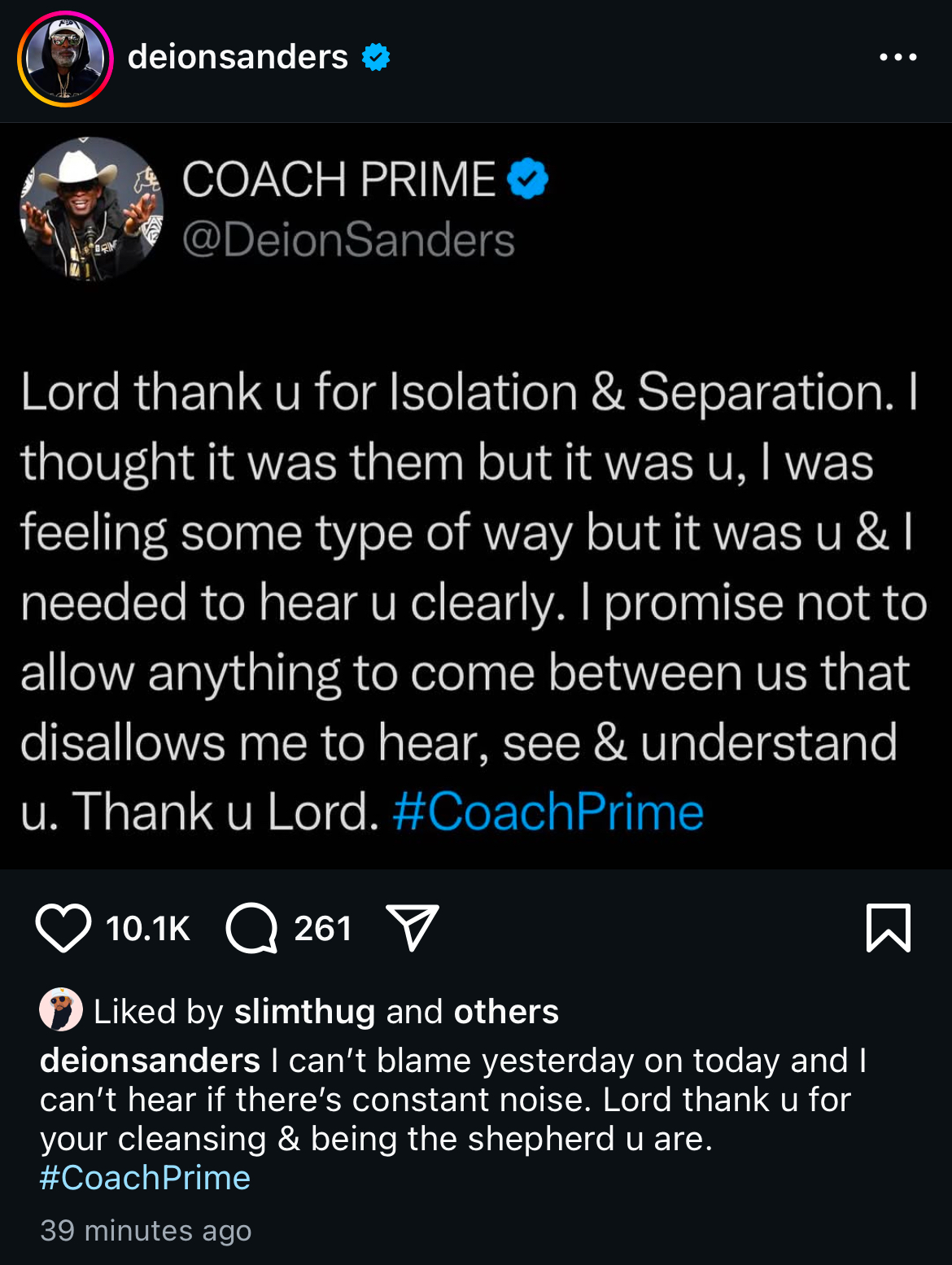952x1265 pixels.
Task: Open the three-dot more options menu
Action: [898, 58]
